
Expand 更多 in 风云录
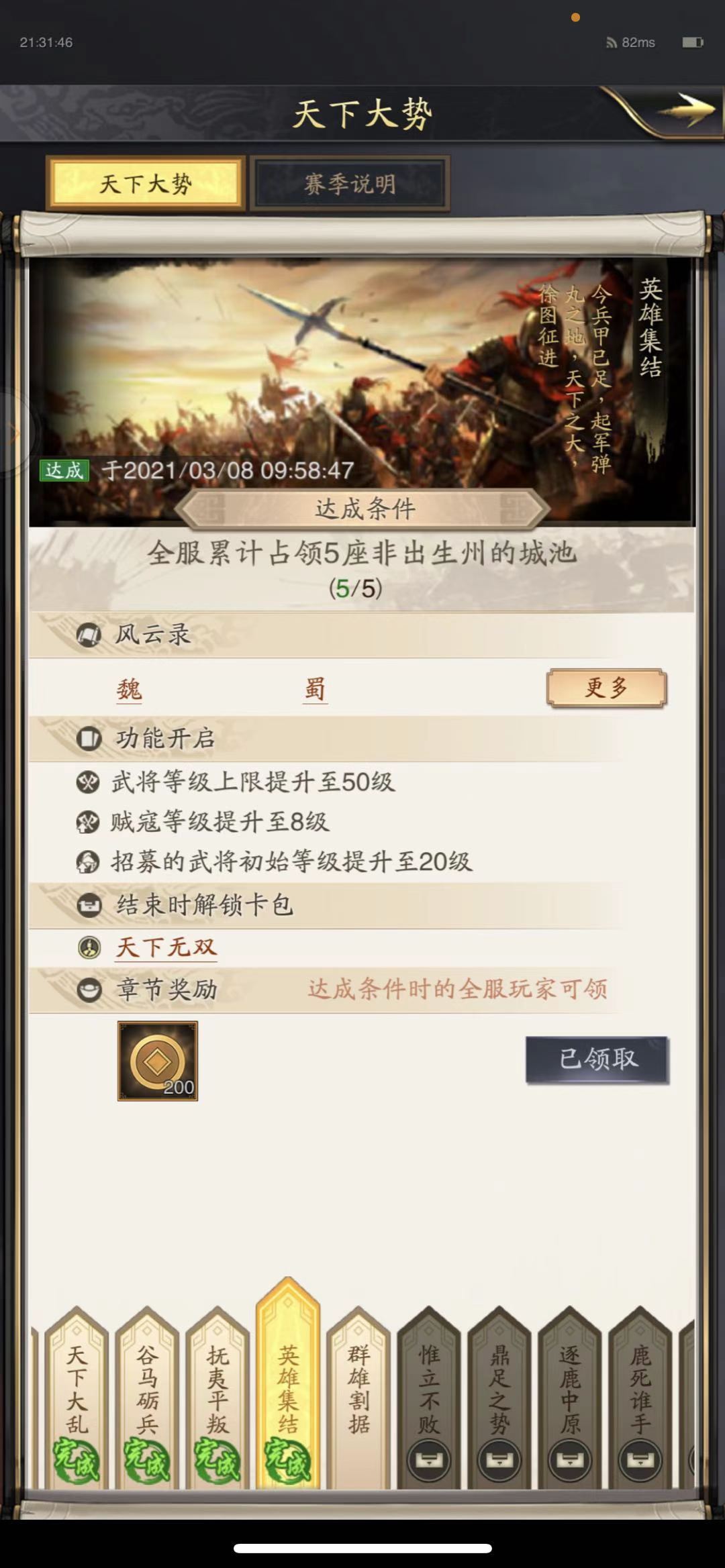click(607, 688)
